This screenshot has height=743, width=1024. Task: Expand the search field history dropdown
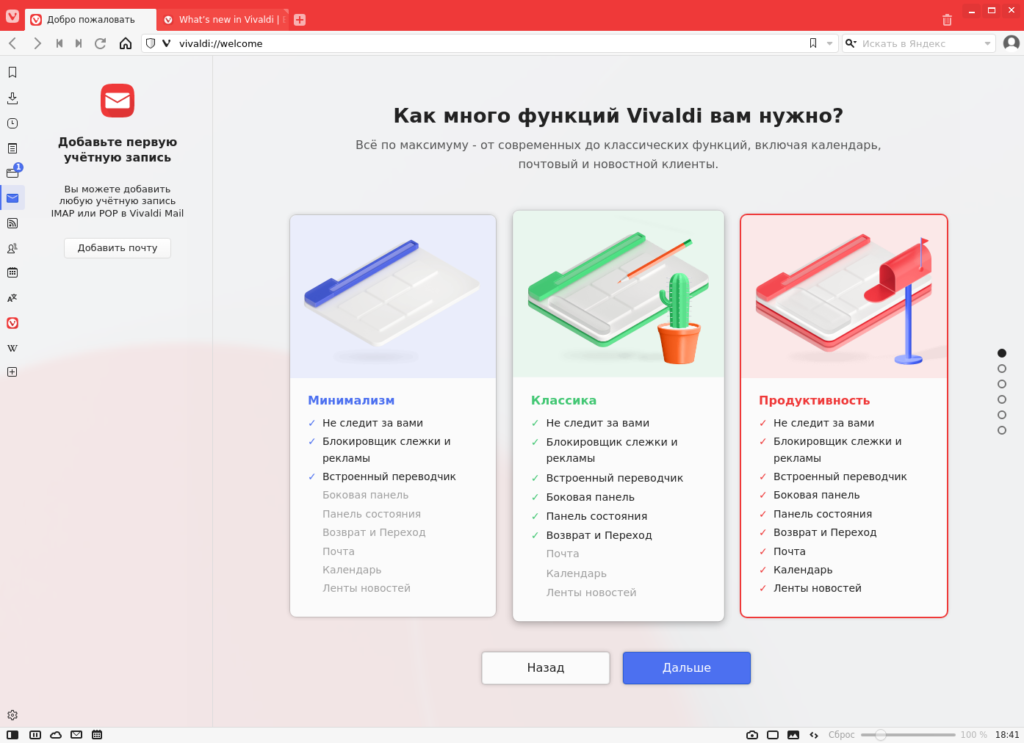coord(987,43)
